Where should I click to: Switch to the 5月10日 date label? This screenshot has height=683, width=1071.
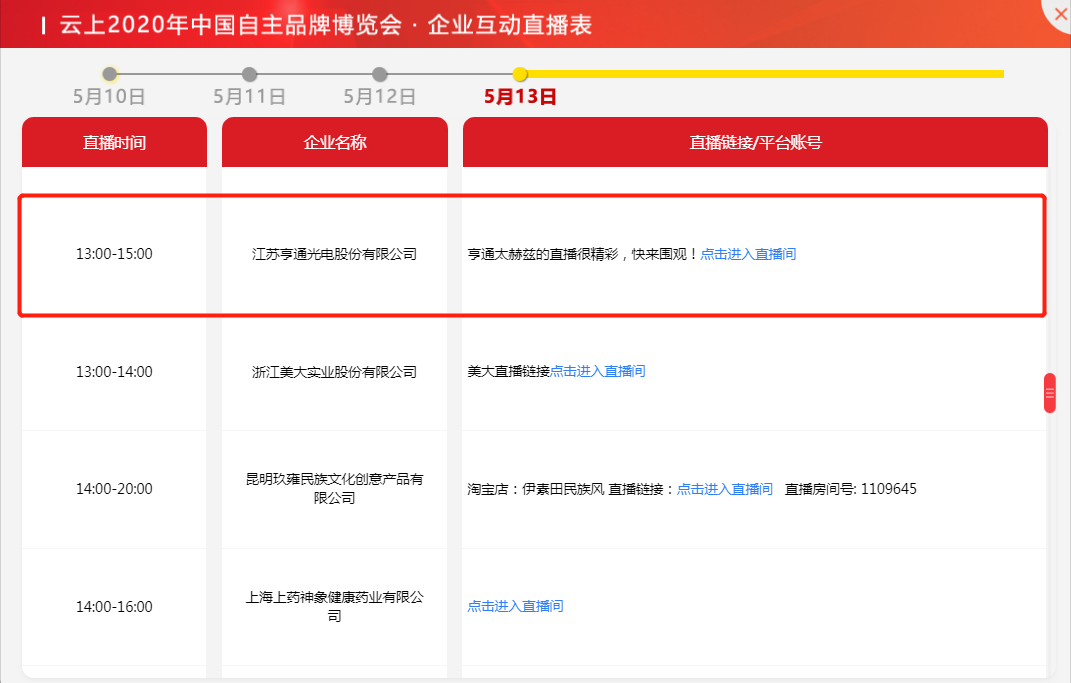click(x=109, y=96)
